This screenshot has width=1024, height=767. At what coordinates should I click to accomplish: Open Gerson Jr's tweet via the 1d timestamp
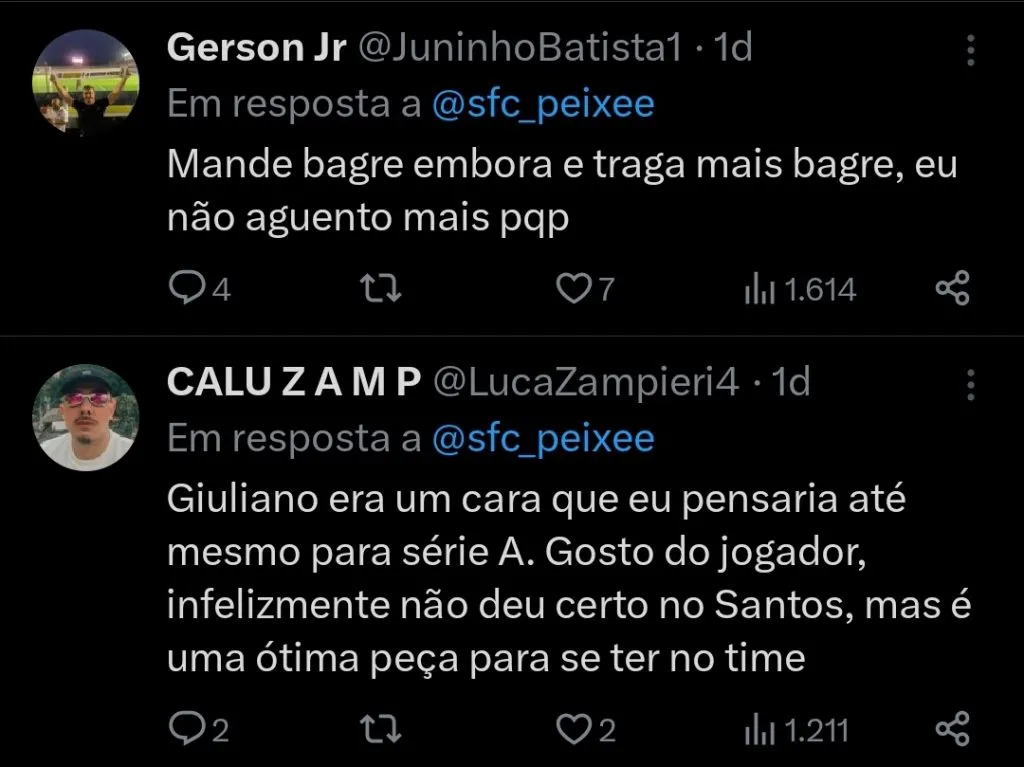pos(735,45)
